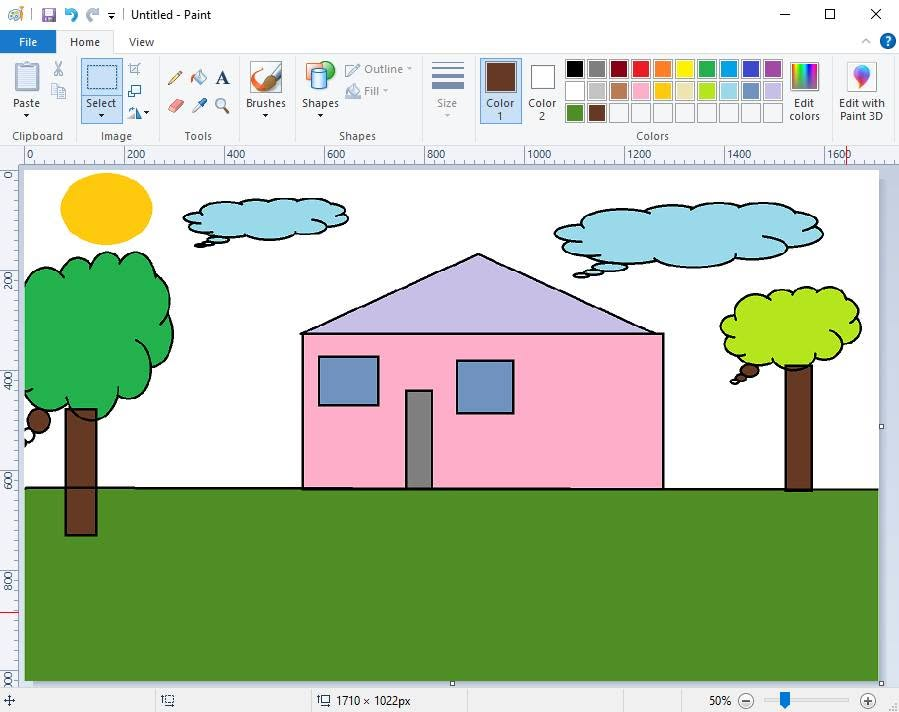The width and height of the screenshot is (899, 712).
Task: Pick the indigo blue color swatch
Action: click(x=751, y=69)
